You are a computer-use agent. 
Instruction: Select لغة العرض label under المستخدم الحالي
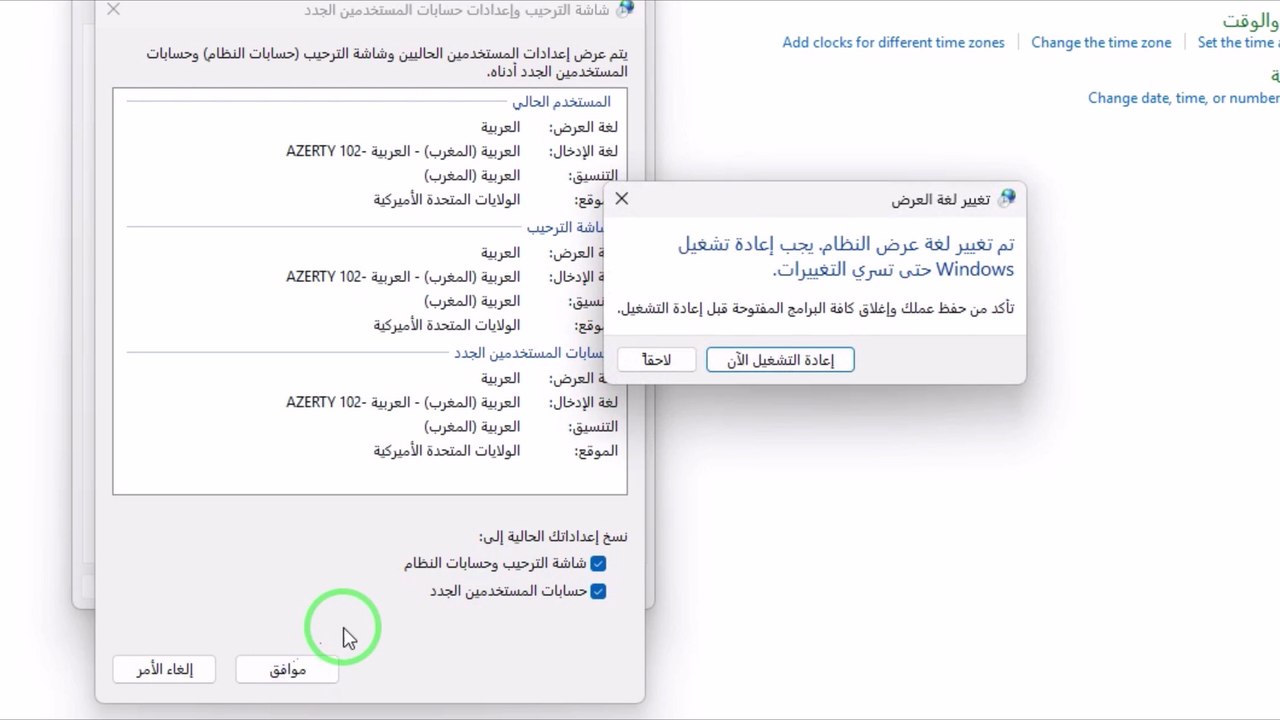pyautogui.click(x=583, y=127)
